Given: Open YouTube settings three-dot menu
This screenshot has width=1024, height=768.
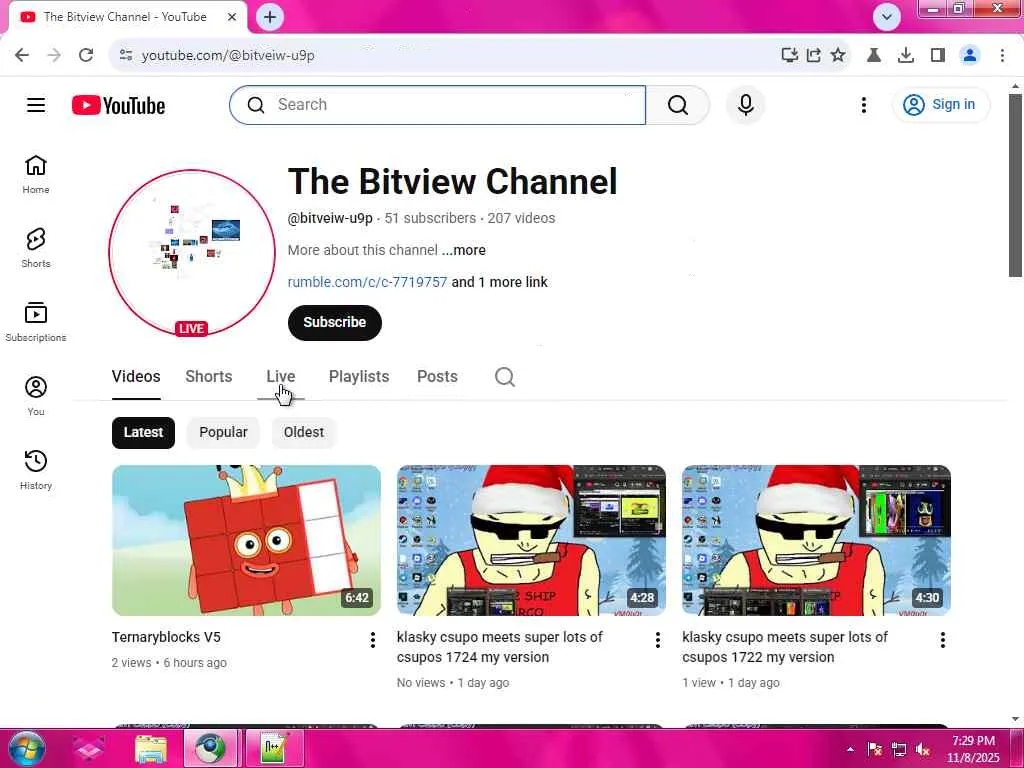Looking at the screenshot, I should tap(863, 104).
